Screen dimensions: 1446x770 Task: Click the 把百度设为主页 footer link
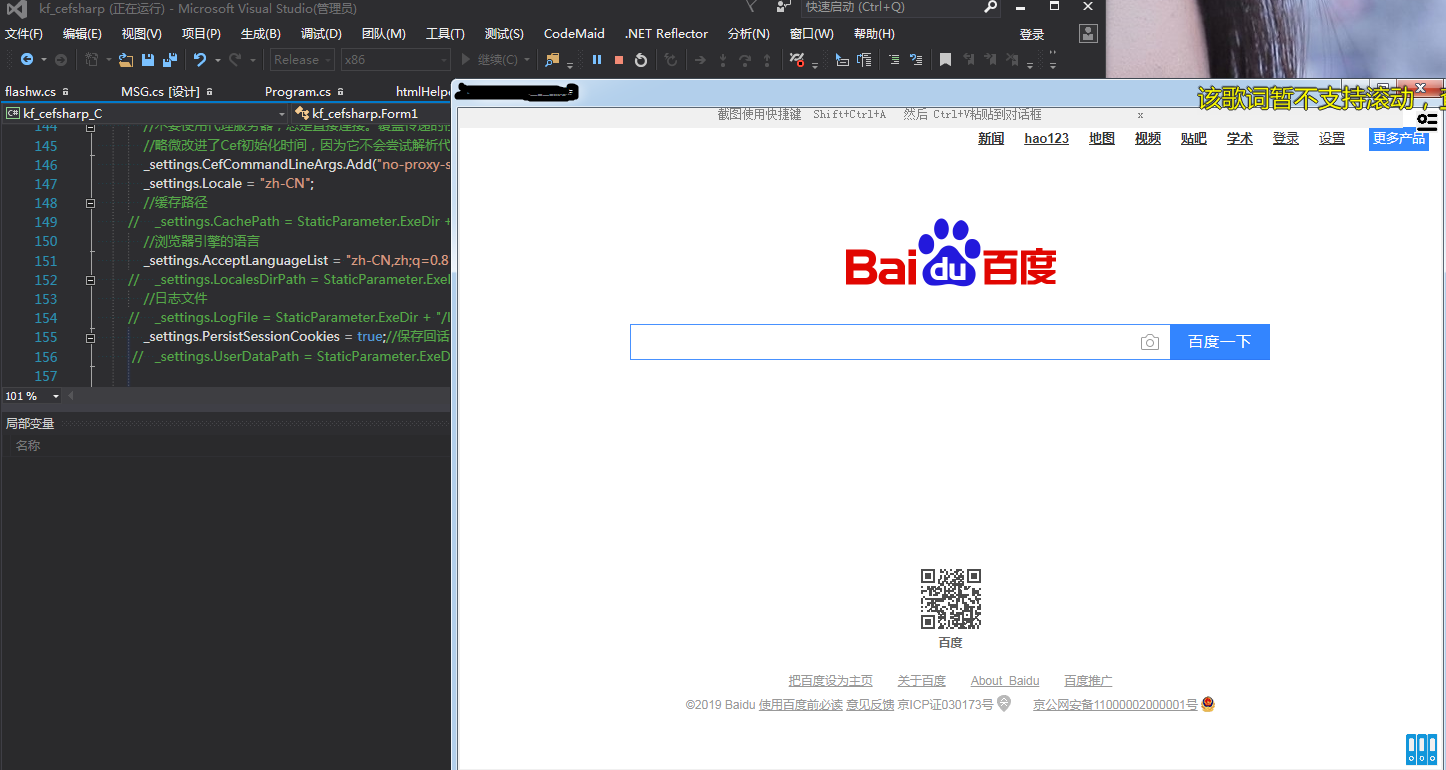point(830,681)
